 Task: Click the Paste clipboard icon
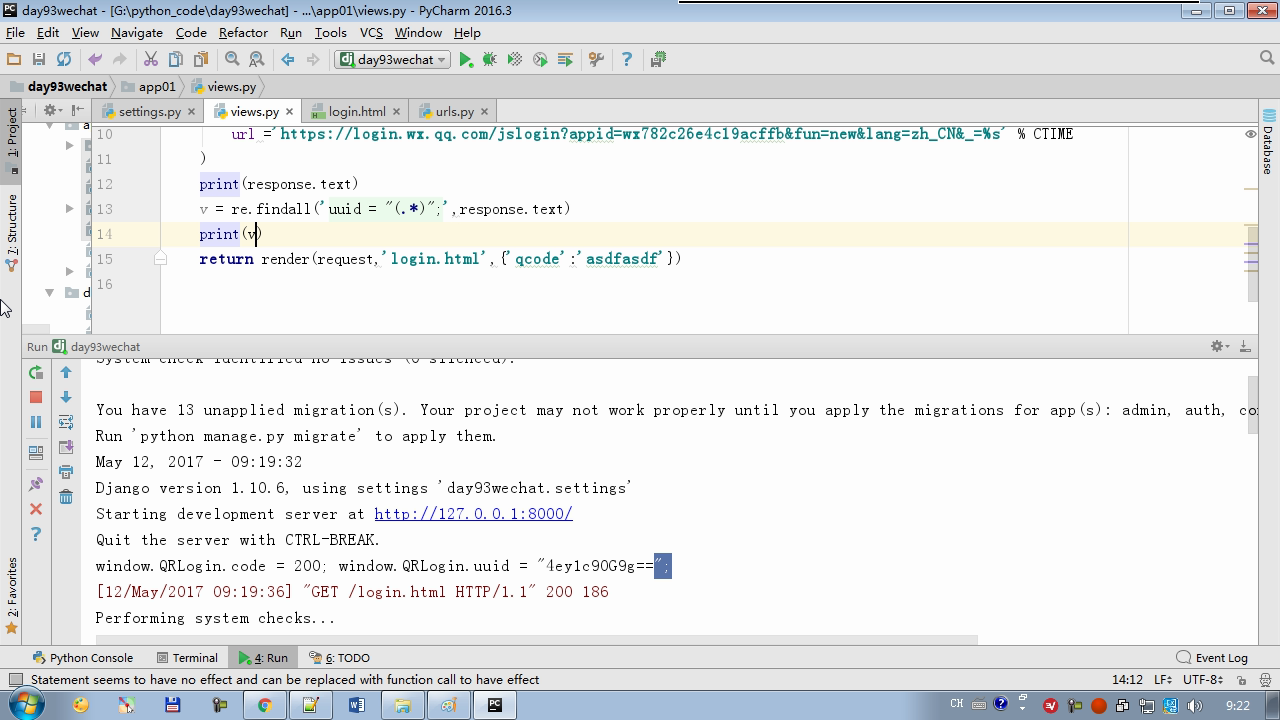(x=200, y=60)
